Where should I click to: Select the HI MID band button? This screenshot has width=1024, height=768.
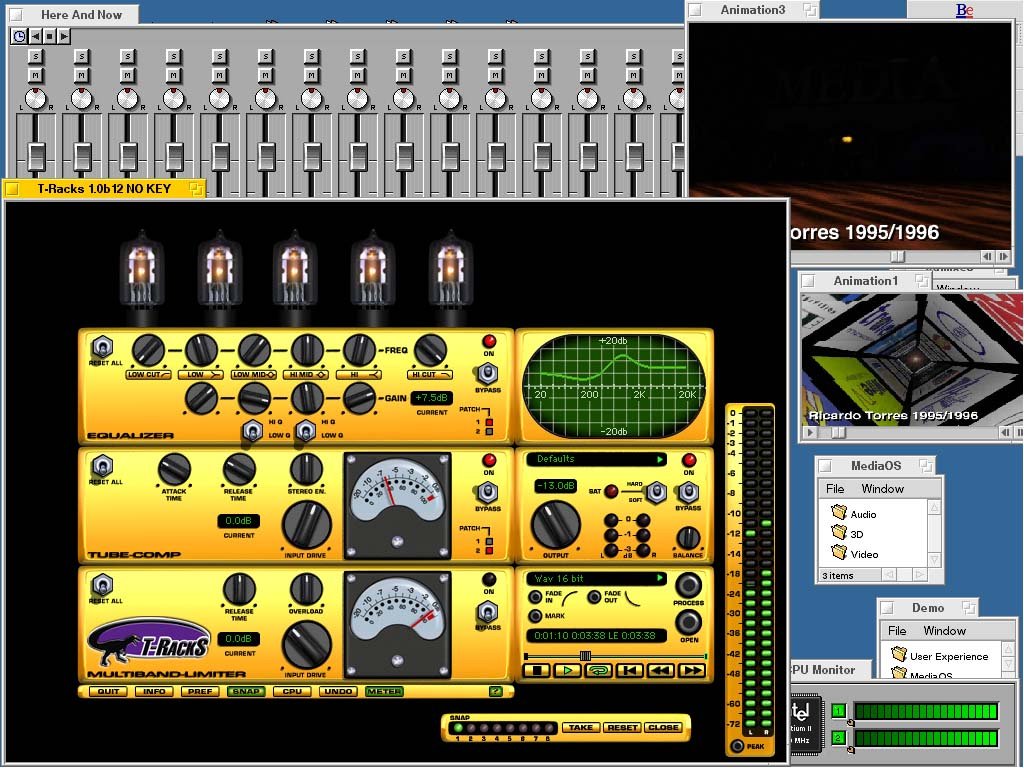306,375
